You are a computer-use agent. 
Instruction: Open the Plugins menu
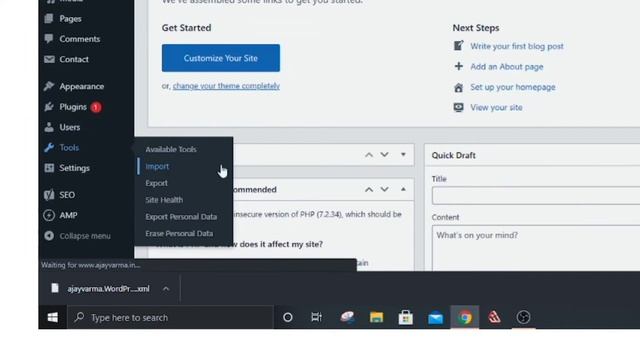(x=73, y=107)
